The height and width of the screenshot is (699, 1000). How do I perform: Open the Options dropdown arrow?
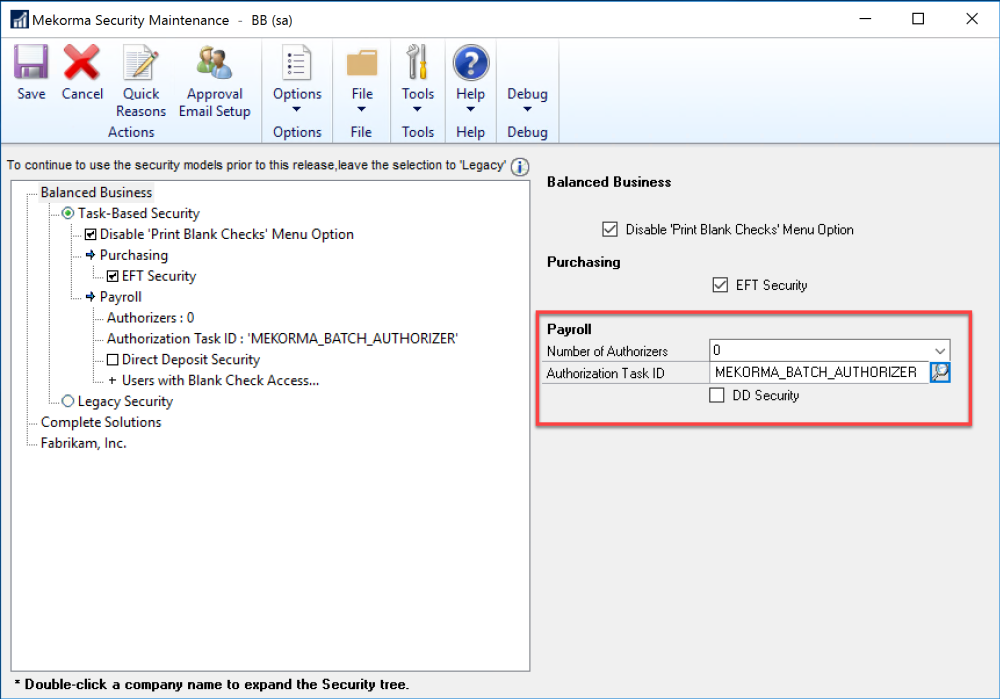297,109
